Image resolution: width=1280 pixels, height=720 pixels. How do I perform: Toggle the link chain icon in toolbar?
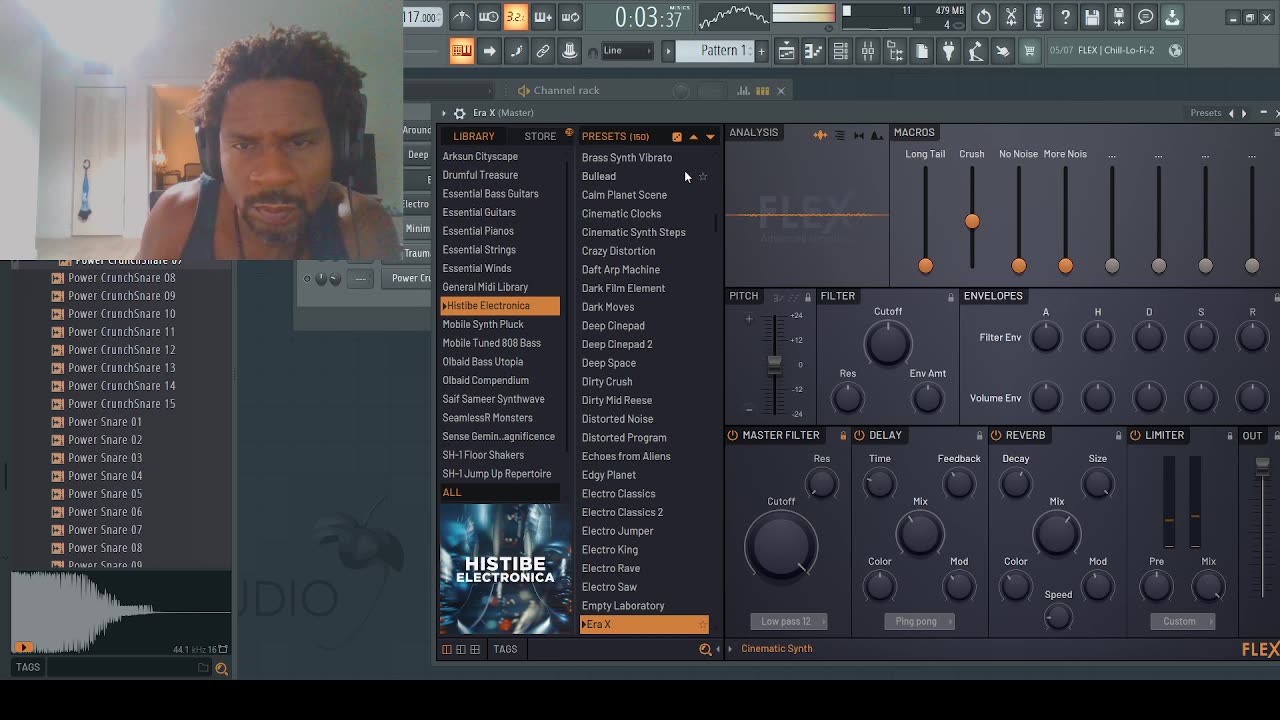point(542,51)
